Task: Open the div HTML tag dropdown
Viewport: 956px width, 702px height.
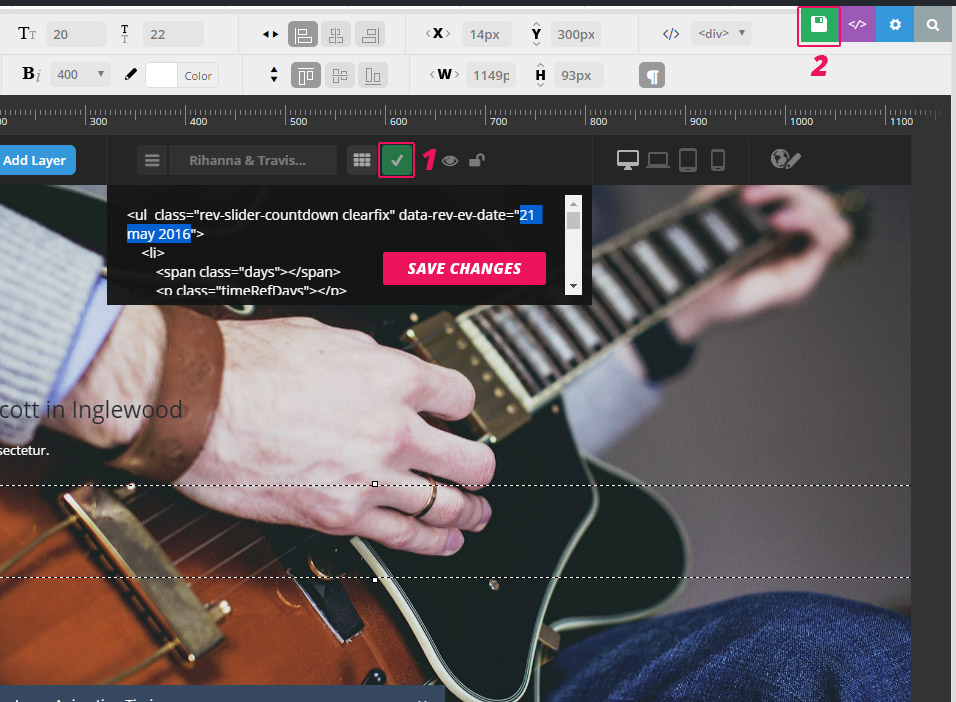Action: (722, 34)
